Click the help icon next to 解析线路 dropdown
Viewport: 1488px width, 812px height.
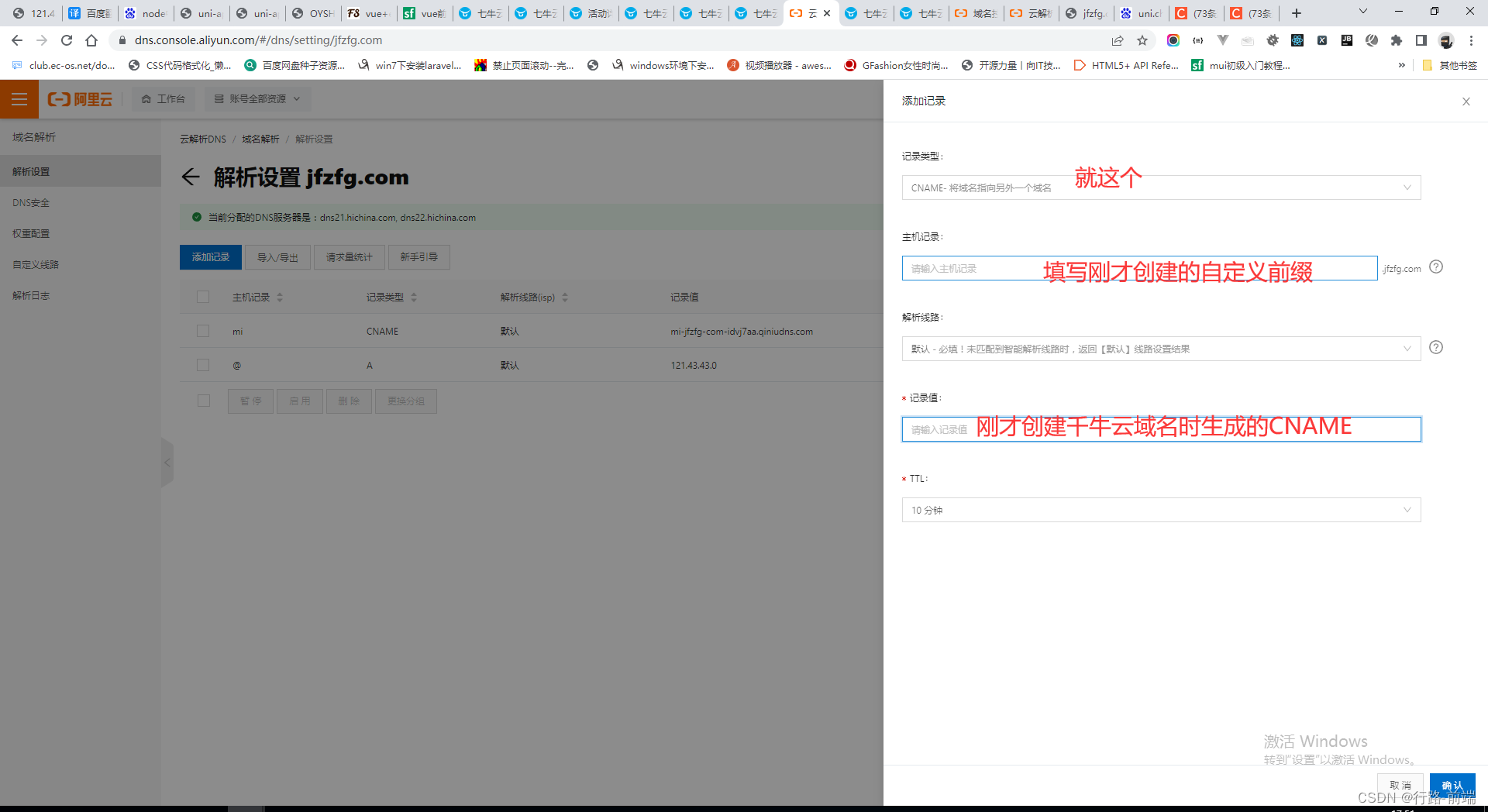1436,348
